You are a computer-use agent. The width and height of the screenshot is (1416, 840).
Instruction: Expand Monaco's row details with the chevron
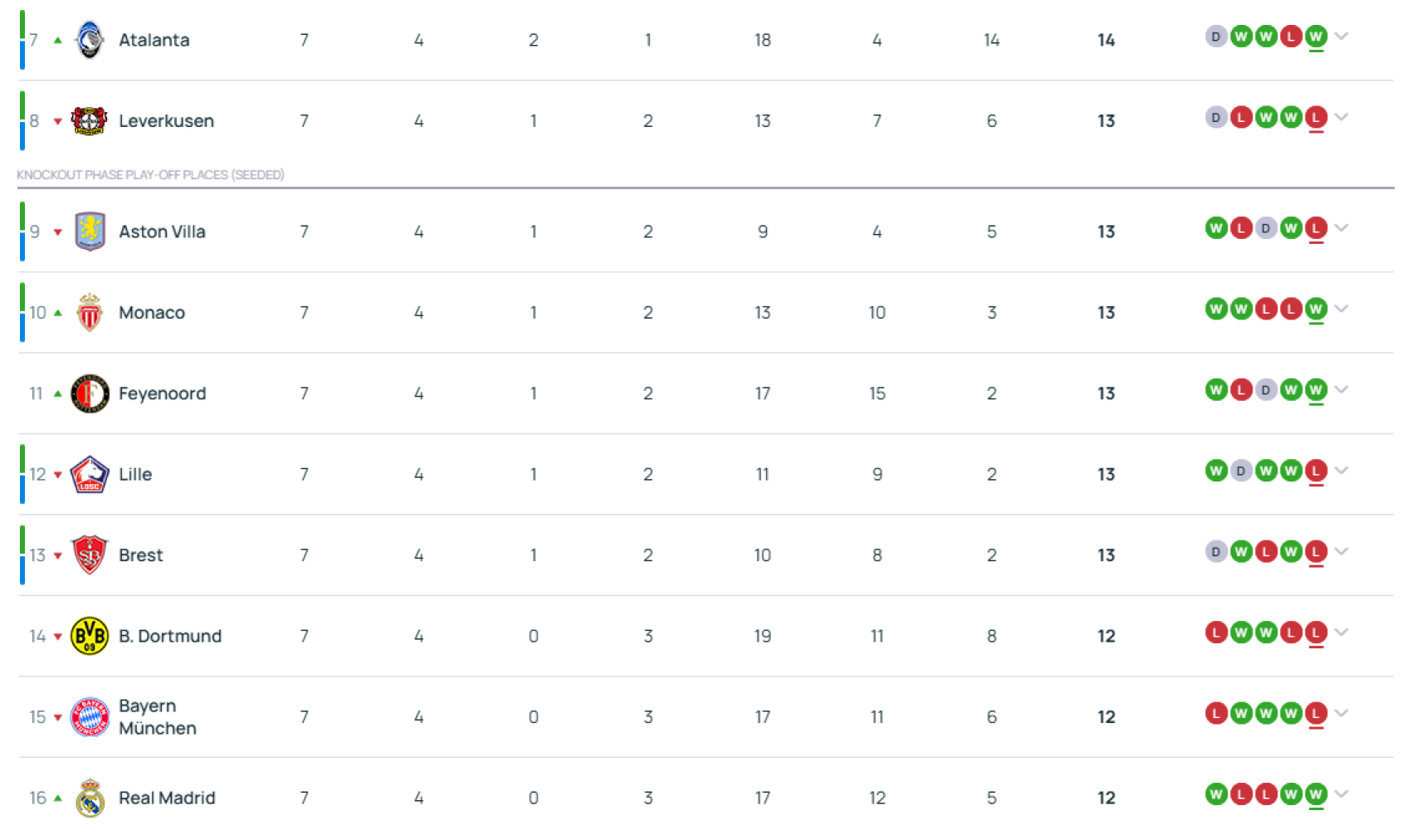click(x=1343, y=309)
